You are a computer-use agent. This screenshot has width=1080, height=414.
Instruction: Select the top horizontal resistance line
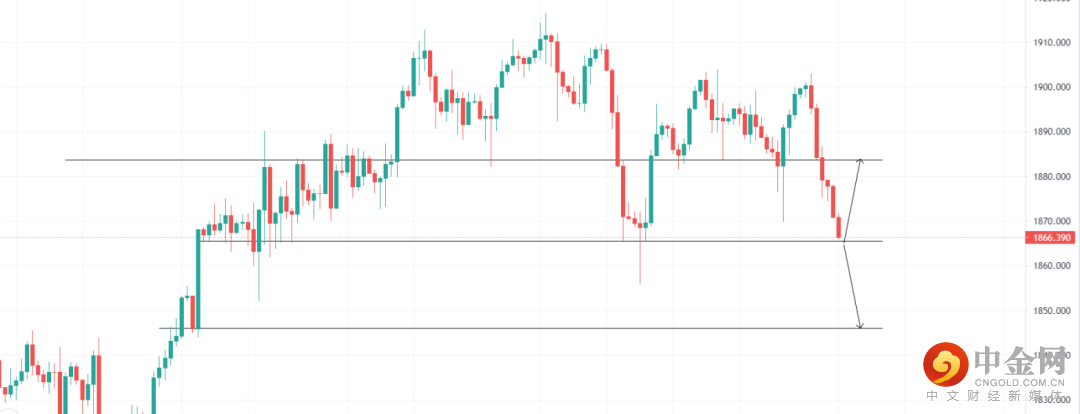(x=400, y=160)
